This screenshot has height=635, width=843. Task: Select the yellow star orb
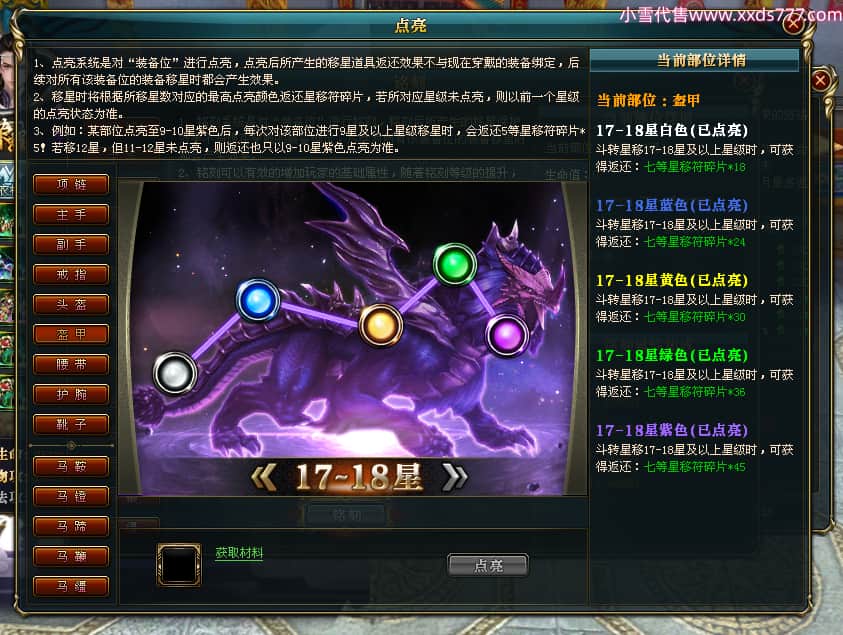(x=381, y=325)
